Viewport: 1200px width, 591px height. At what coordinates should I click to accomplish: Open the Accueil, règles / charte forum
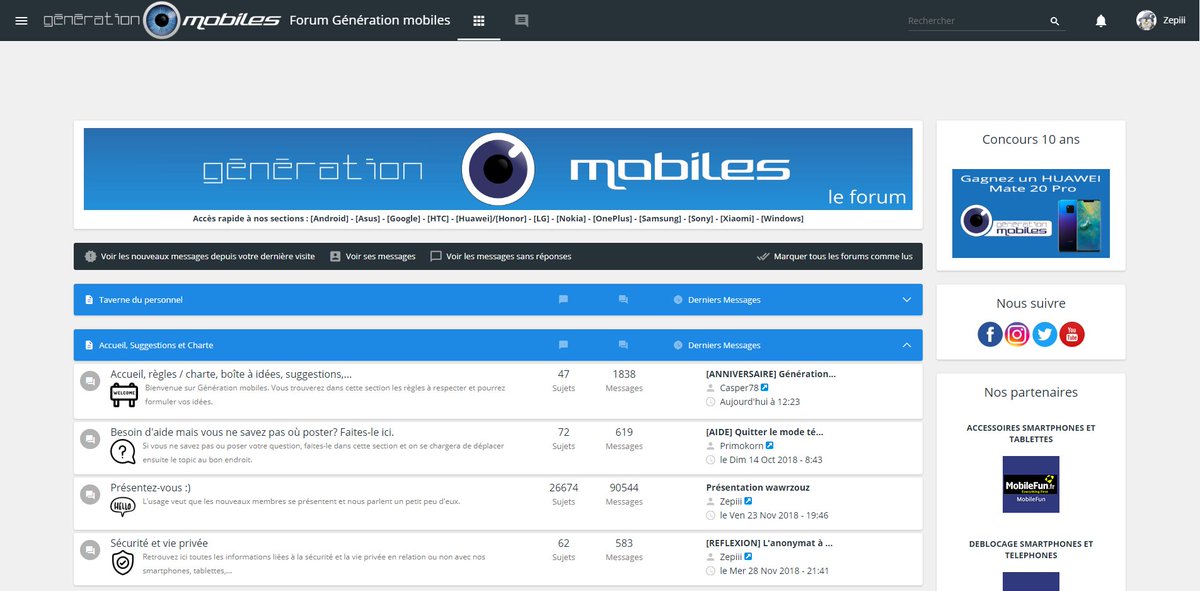[231, 374]
